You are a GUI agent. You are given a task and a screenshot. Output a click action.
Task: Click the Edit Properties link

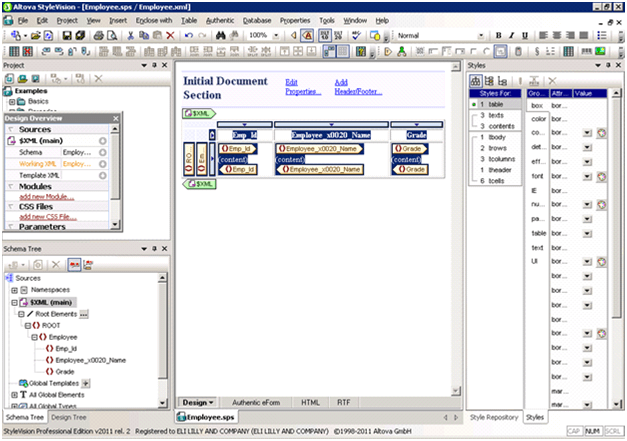click(x=303, y=87)
